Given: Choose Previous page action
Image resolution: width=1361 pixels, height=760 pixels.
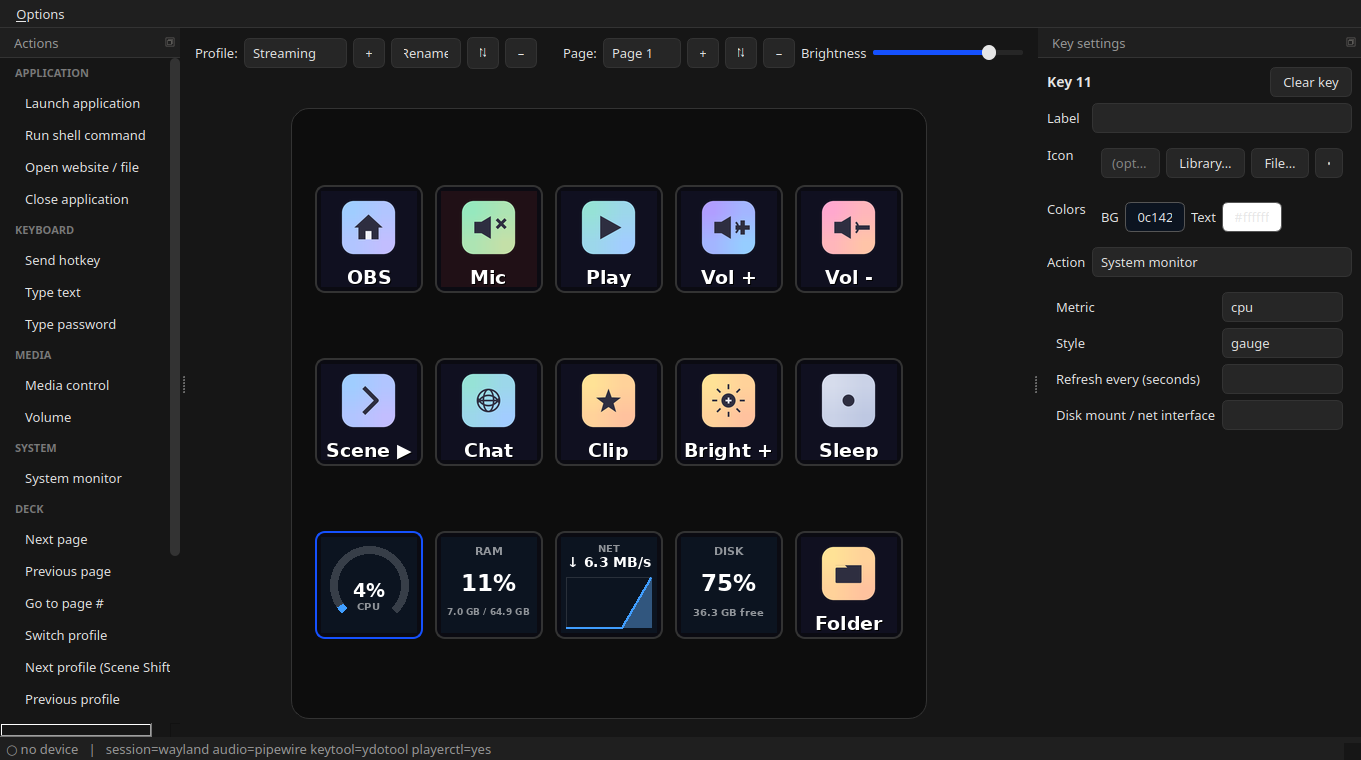Looking at the screenshot, I should click(x=68, y=571).
